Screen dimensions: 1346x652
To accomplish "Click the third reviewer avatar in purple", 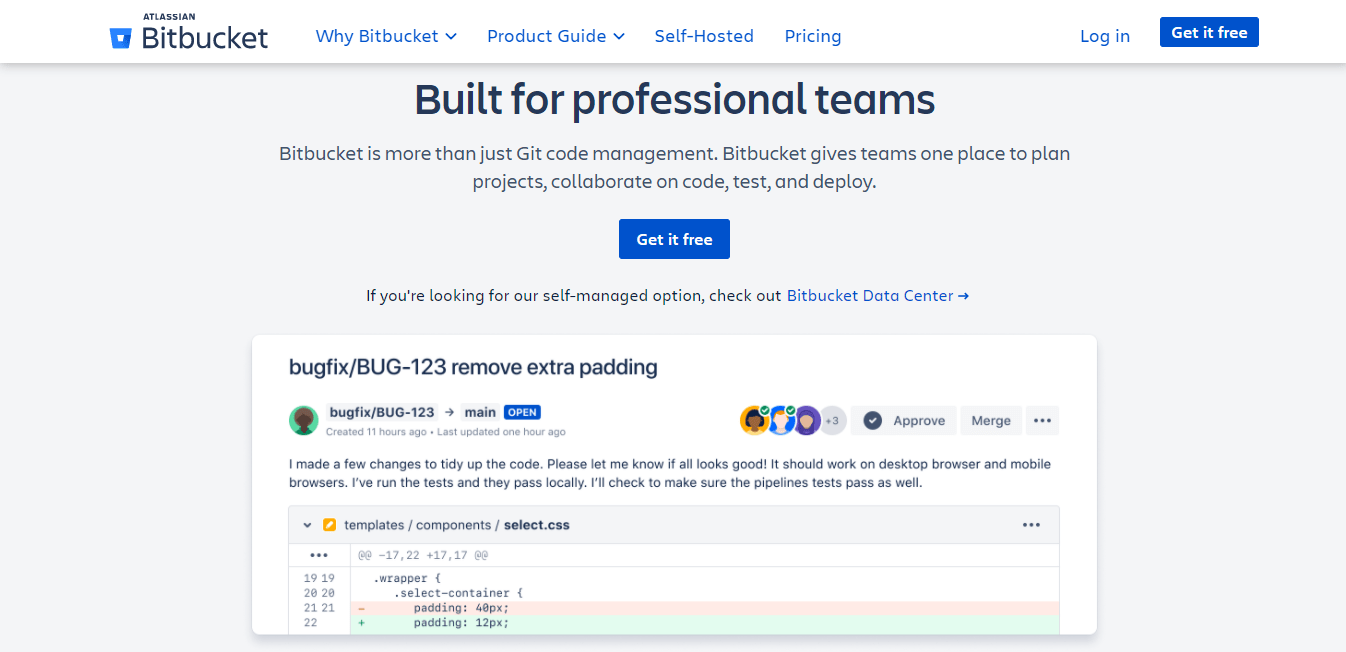I will 807,421.
